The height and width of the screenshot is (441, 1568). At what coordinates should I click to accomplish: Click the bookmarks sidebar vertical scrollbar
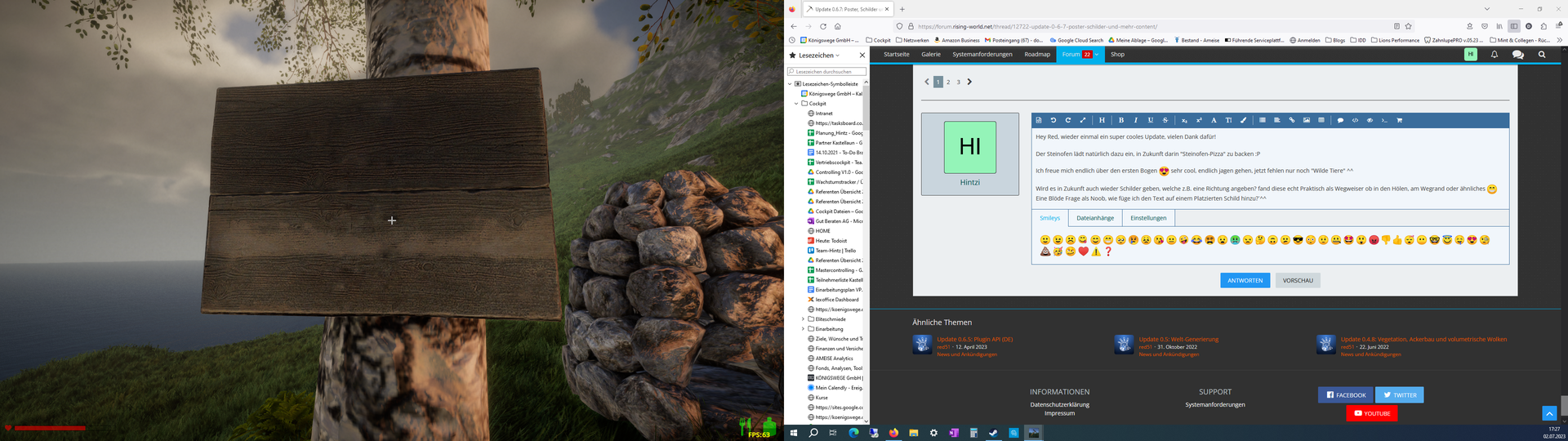point(866,245)
